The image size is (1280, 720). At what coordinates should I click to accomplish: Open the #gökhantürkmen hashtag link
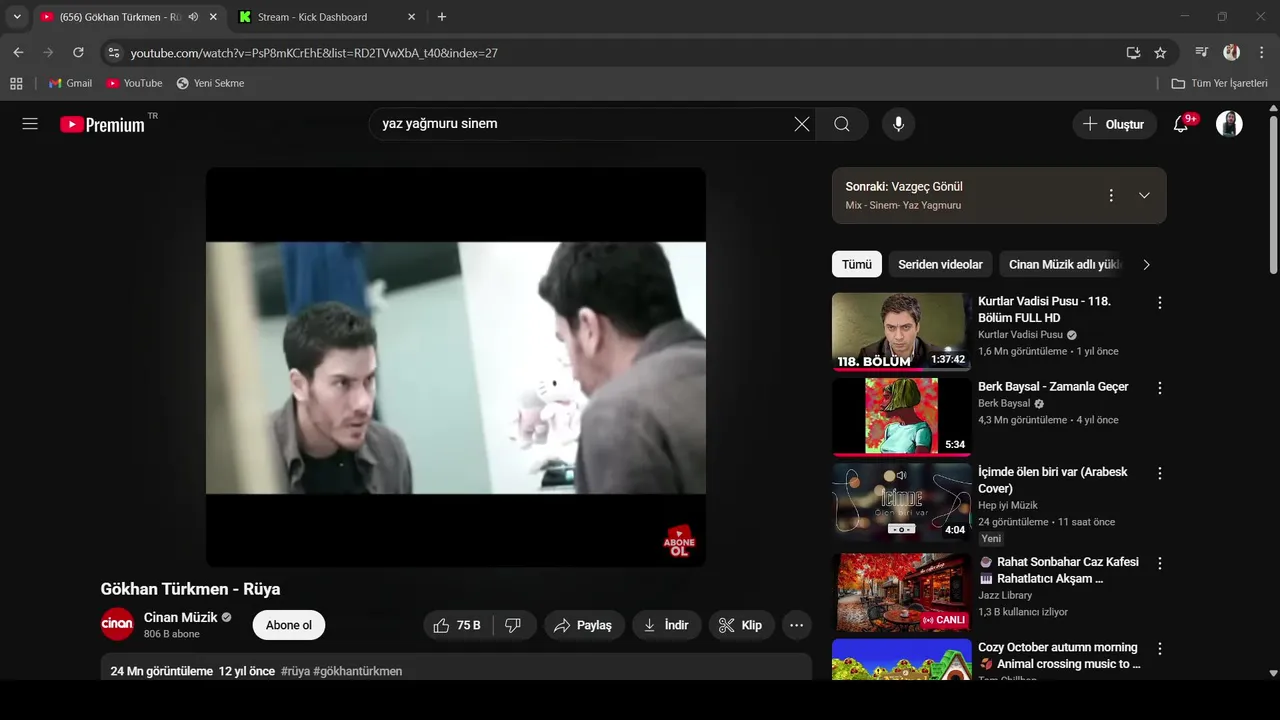(x=358, y=671)
